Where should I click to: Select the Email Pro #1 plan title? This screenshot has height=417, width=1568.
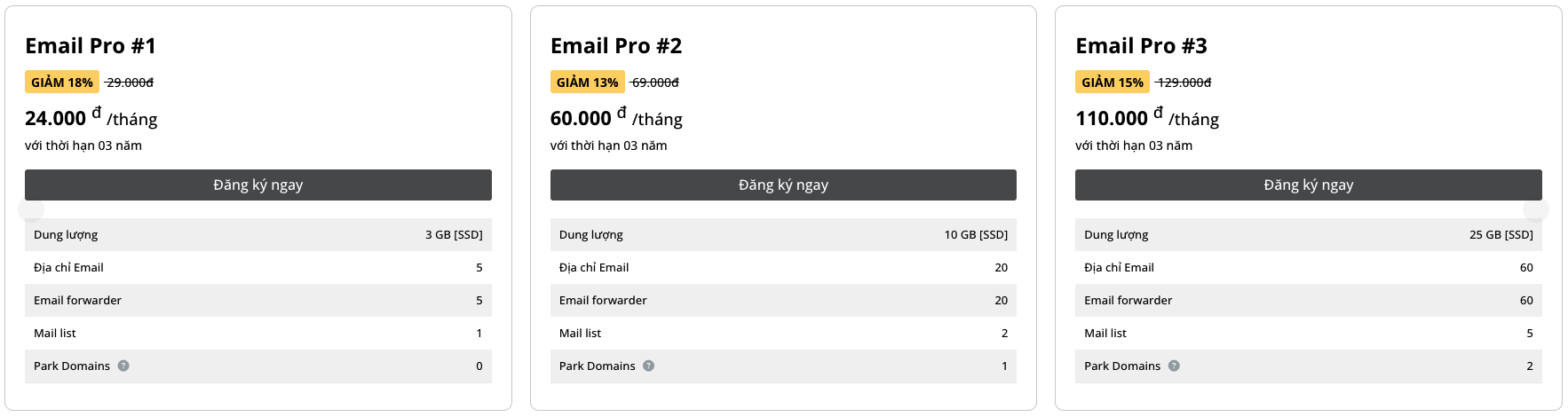91,46
